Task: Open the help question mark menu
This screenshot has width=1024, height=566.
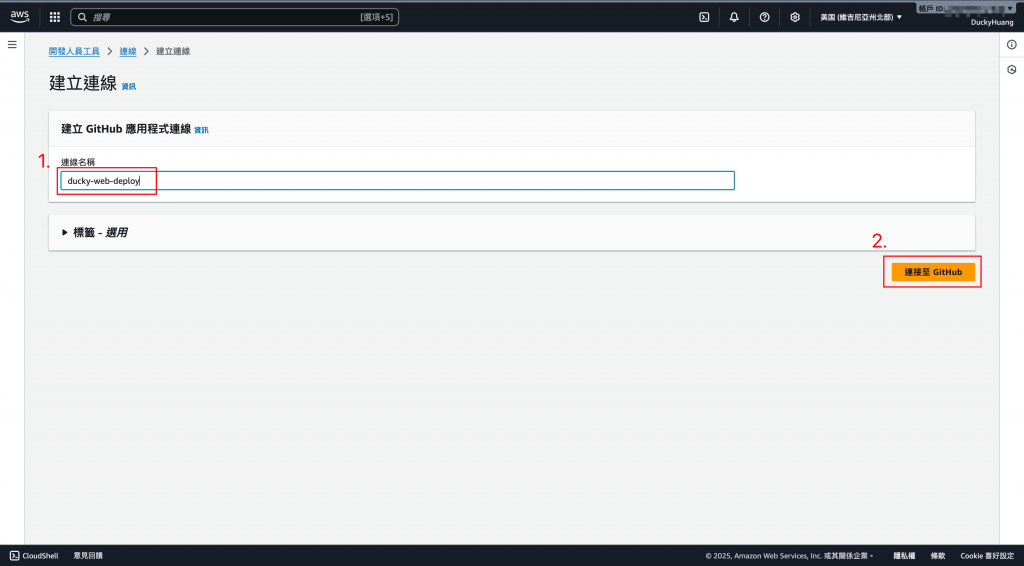Action: [764, 17]
